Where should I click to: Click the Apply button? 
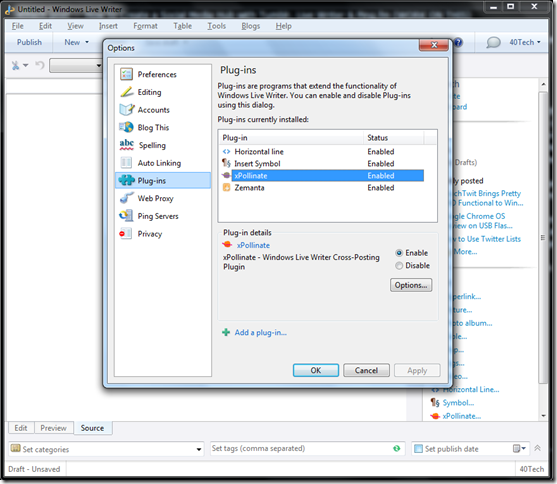[x=417, y=370]
